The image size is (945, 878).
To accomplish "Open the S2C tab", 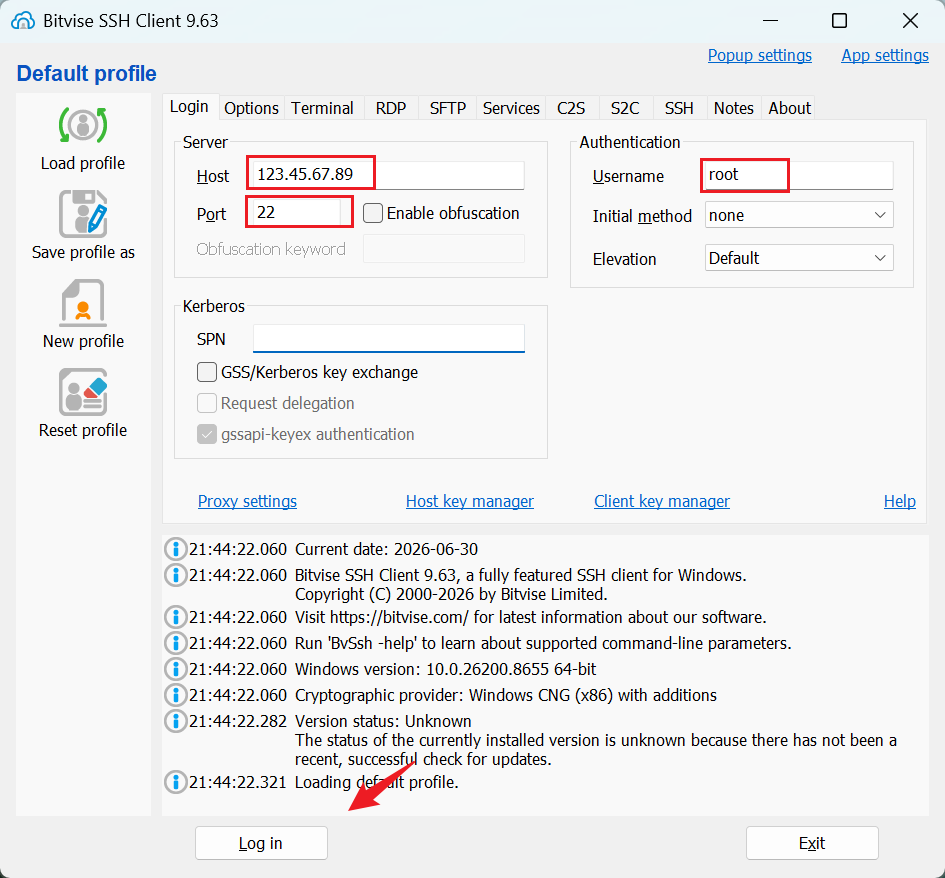I will (x=625, y=108).
